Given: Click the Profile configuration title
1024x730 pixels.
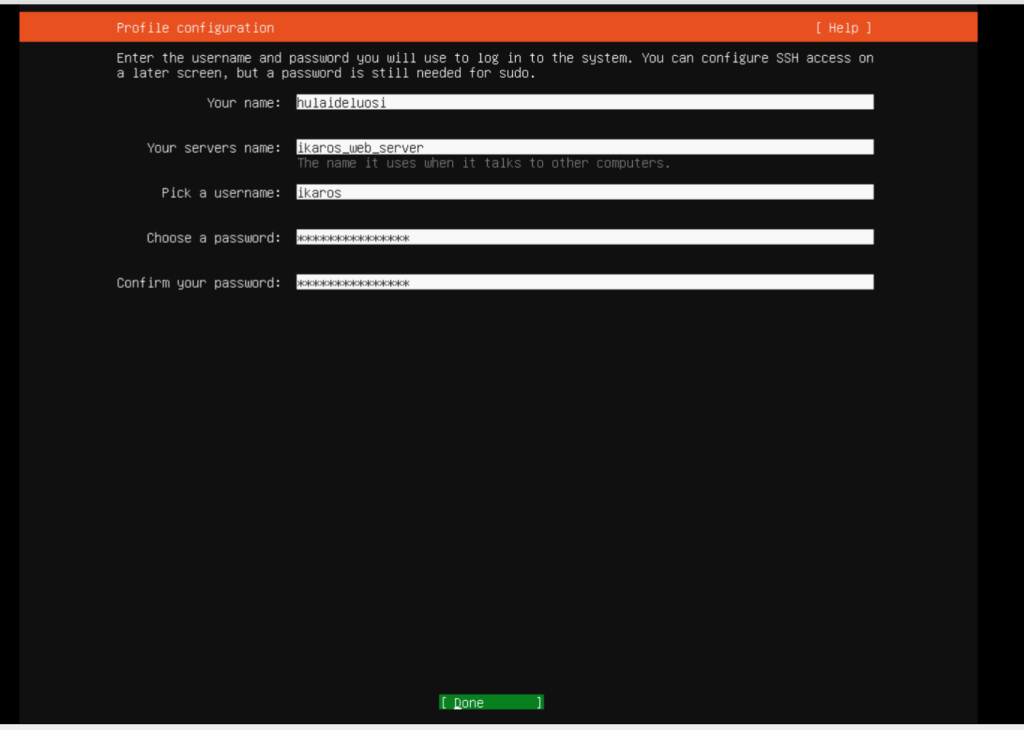Looking at the screenshot, I should point(195,28).
